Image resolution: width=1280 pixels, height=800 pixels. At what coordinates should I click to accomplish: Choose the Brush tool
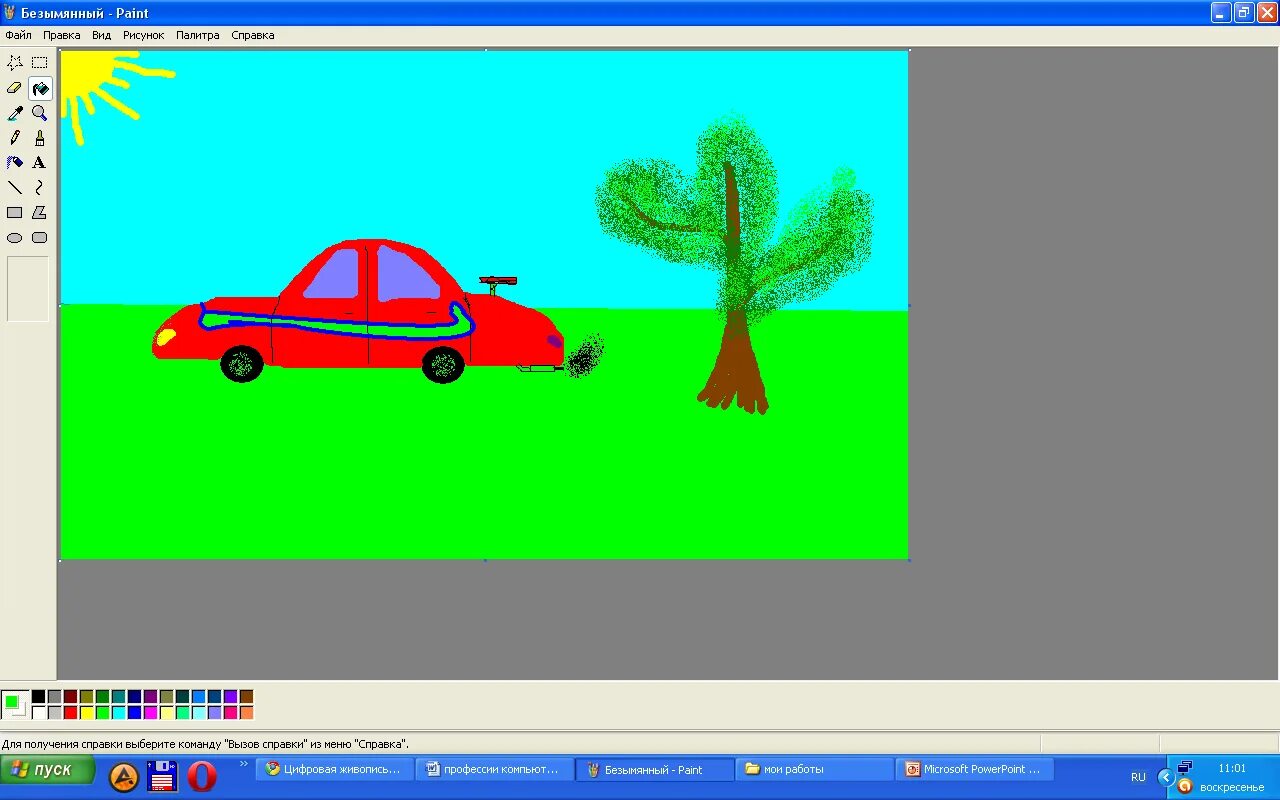coord(40,138)
